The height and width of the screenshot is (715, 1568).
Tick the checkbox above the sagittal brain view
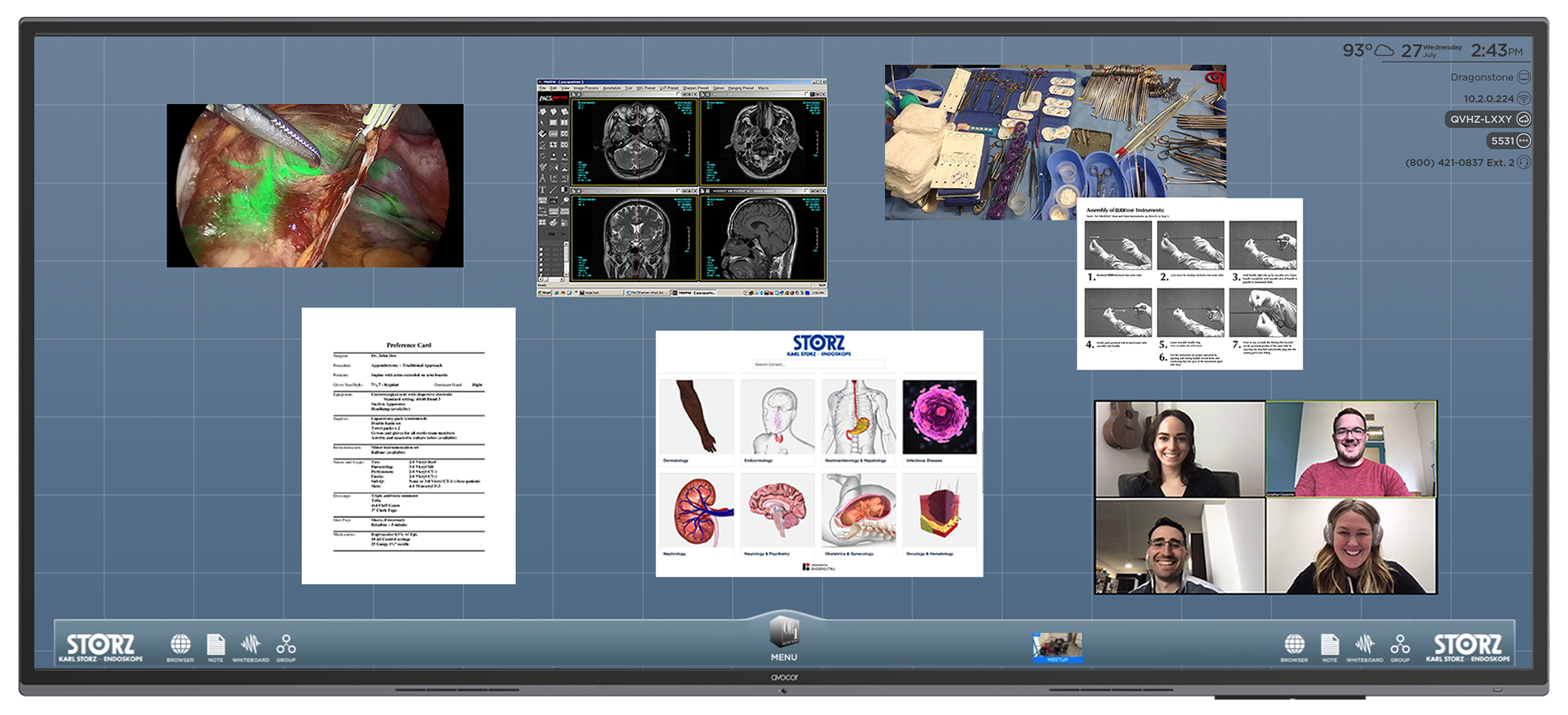pos(806,191)
